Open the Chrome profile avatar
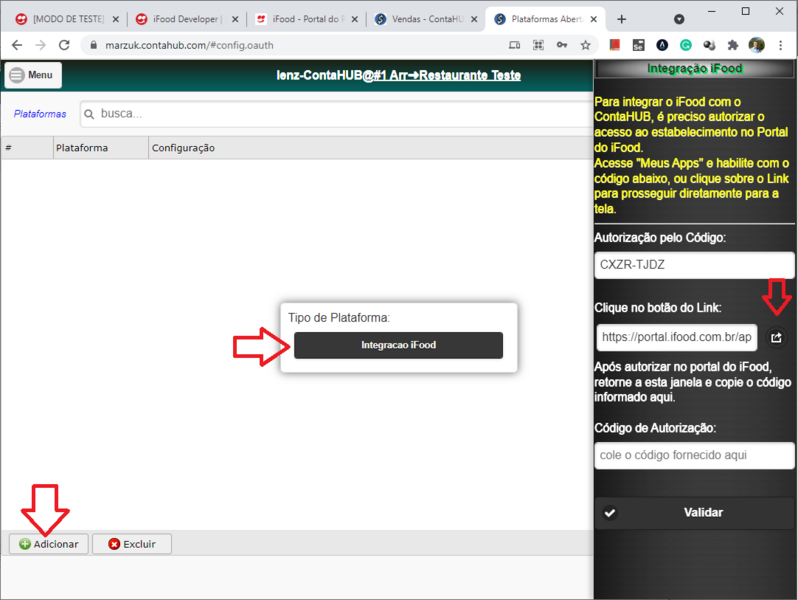798x600 pixels. coord(757,45)
